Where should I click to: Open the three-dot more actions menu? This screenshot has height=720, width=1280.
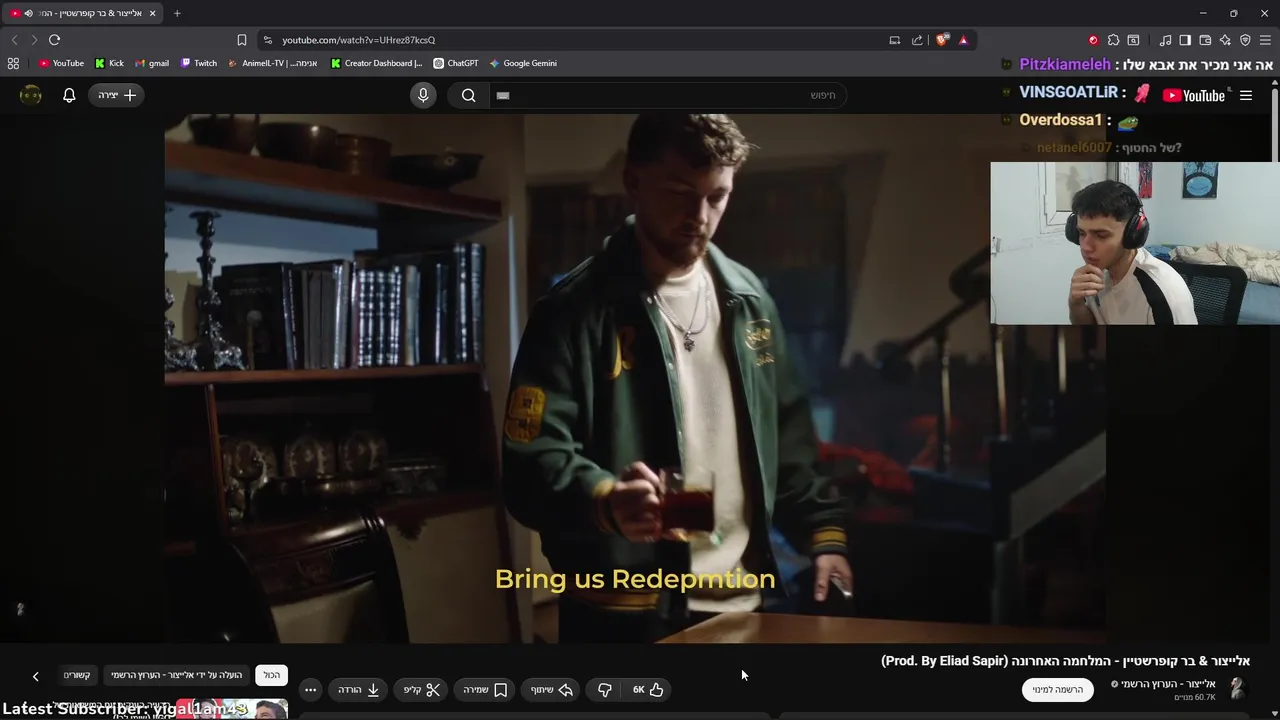tap(310, 689)
